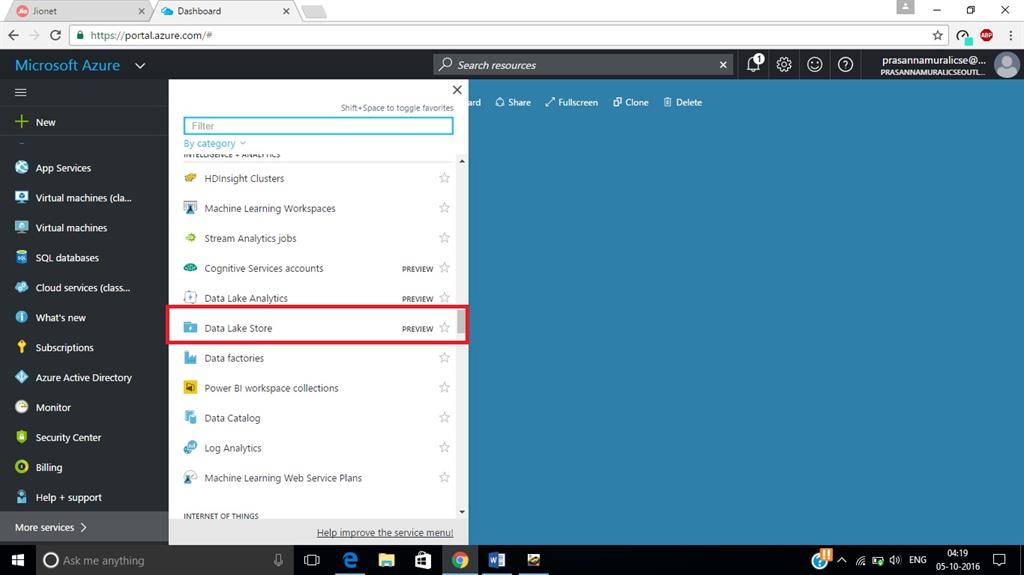
Task: Open portal settings gear icon
Action: point(784,64)
